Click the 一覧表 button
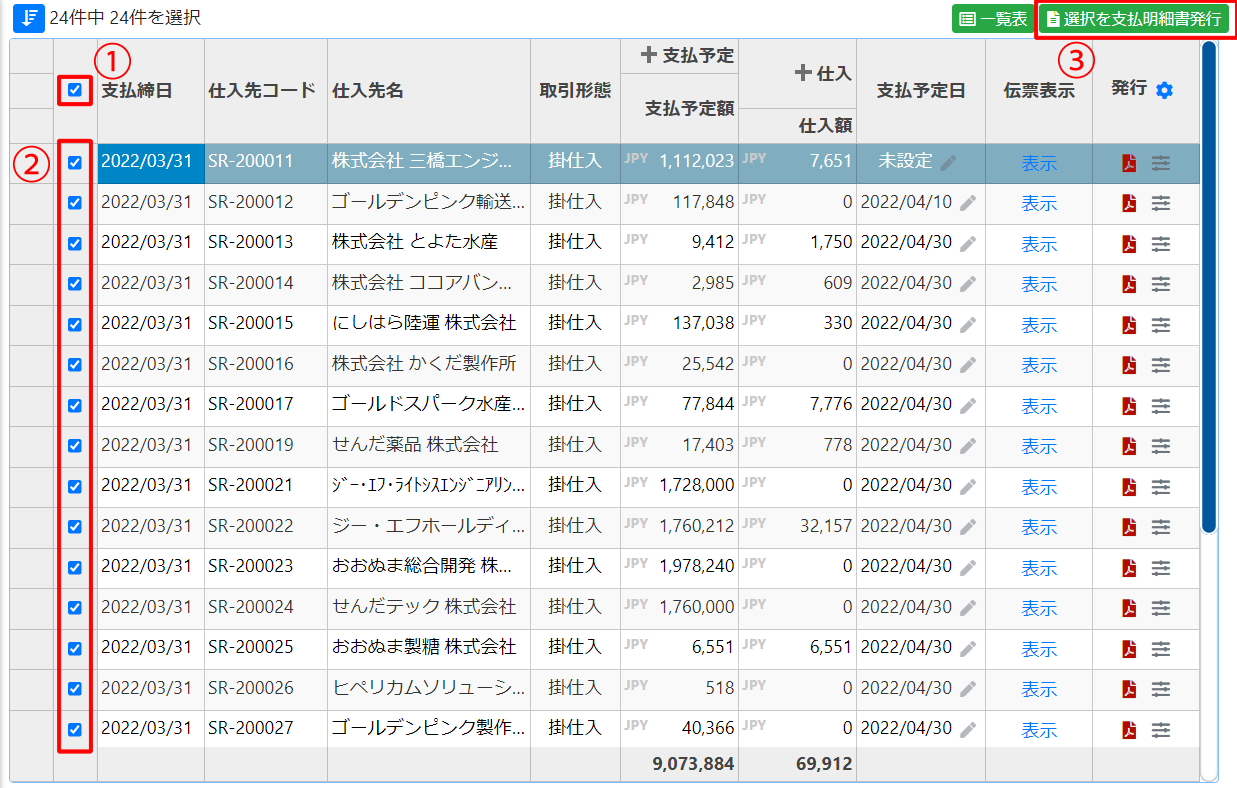The image size is (1237, 788). (992, 19)
